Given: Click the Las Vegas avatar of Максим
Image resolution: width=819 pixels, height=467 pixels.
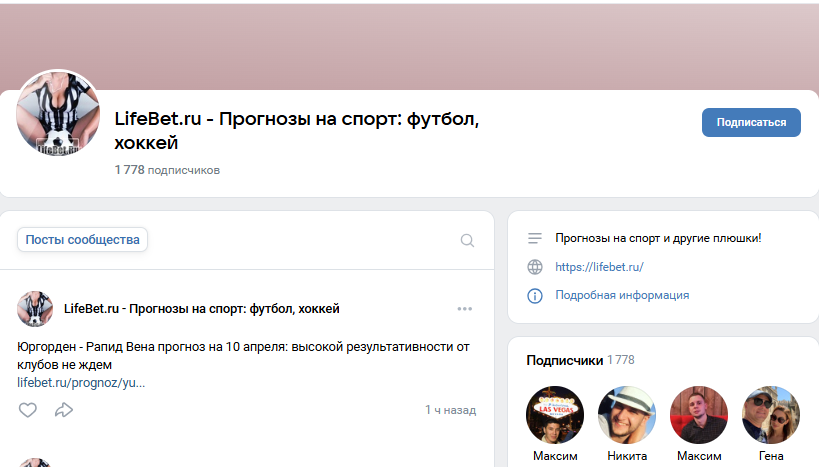Looking at the screenshot, I should (555, 415).
